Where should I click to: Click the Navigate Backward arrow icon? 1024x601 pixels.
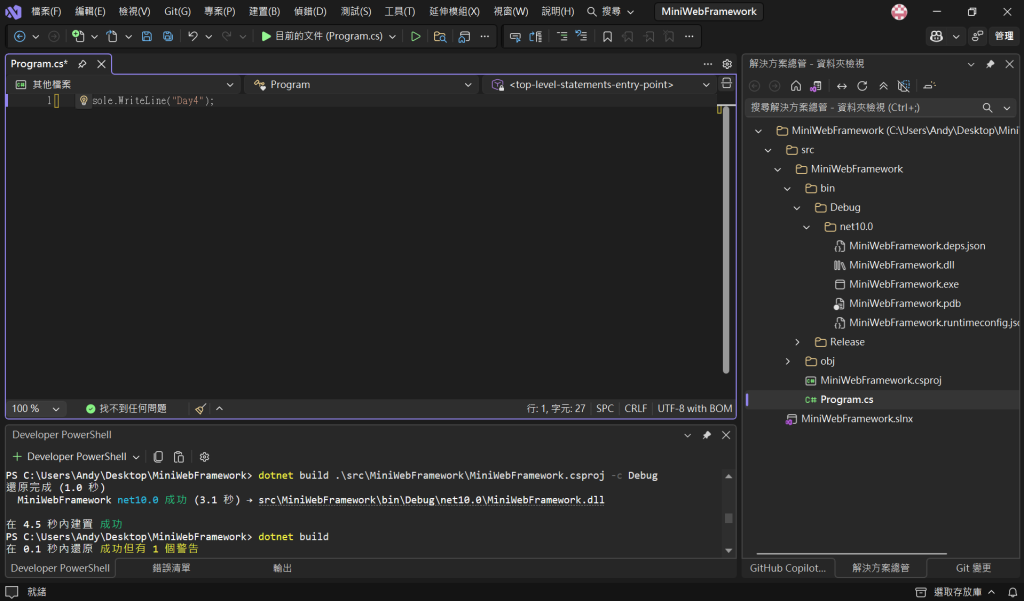(20, 37)
